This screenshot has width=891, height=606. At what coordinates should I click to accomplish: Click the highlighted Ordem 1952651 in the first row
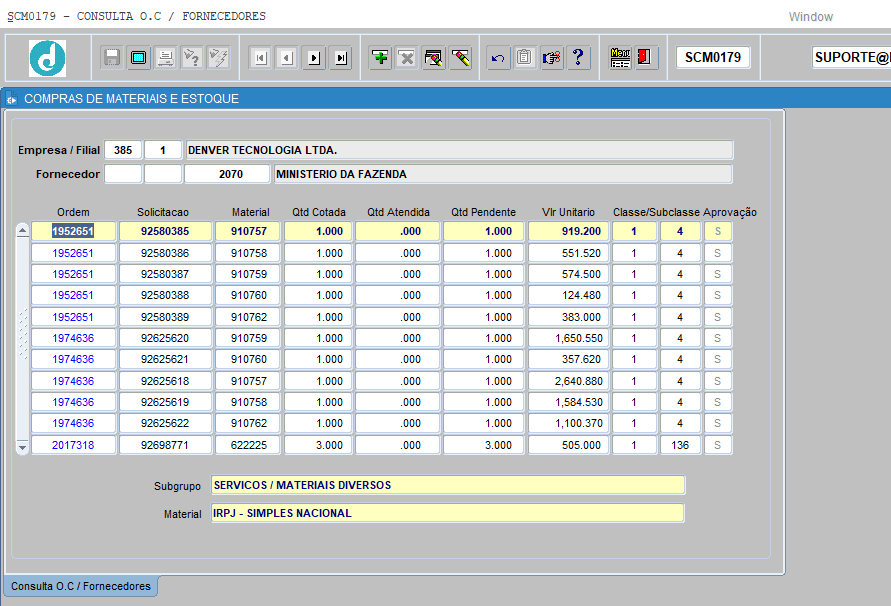click(x=73, y=231)
